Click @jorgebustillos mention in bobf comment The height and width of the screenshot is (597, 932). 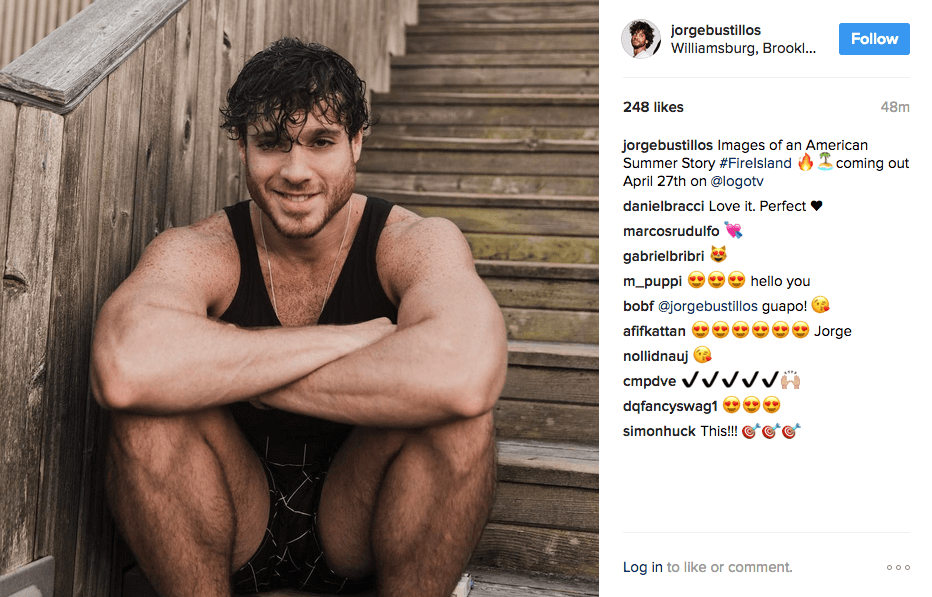click(707, 306)
